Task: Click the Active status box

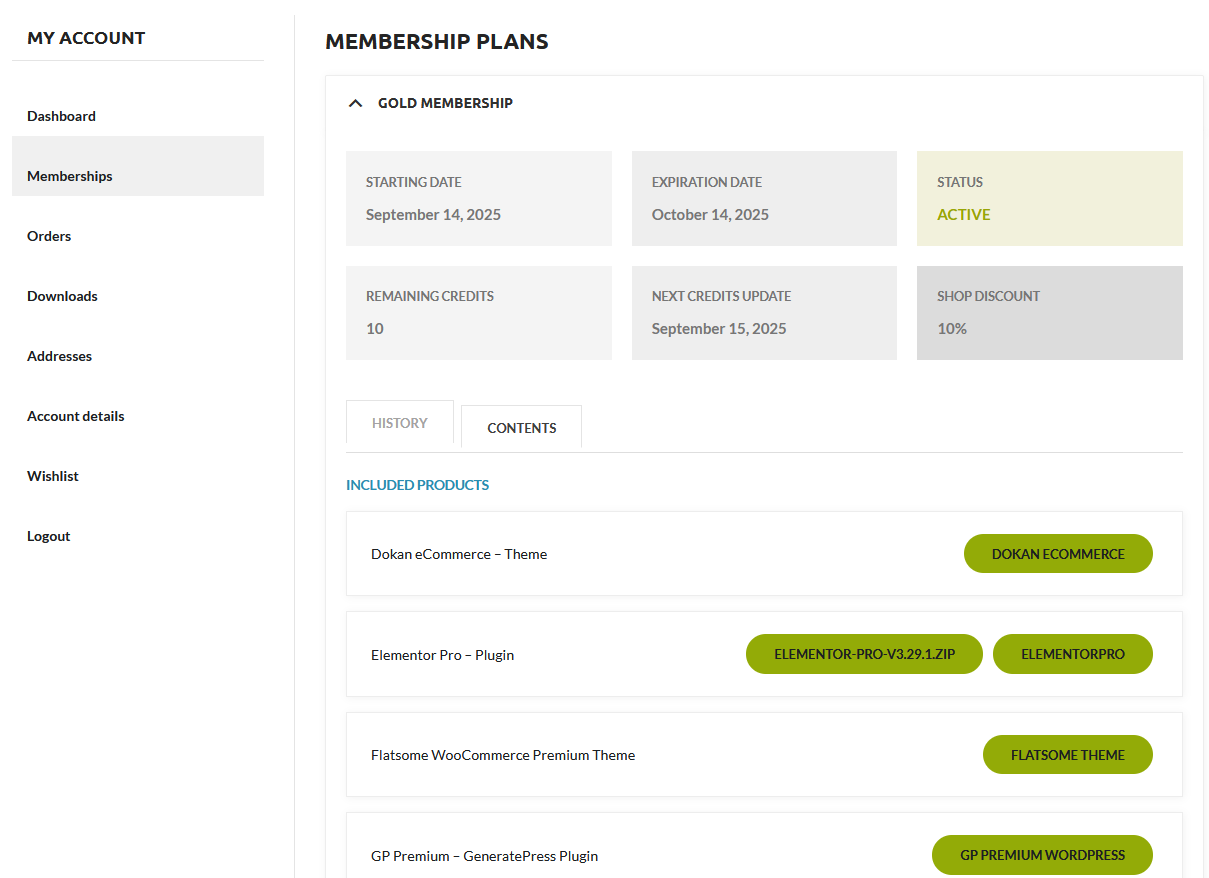Action: pyautogui.click(x=1049, y=198)
